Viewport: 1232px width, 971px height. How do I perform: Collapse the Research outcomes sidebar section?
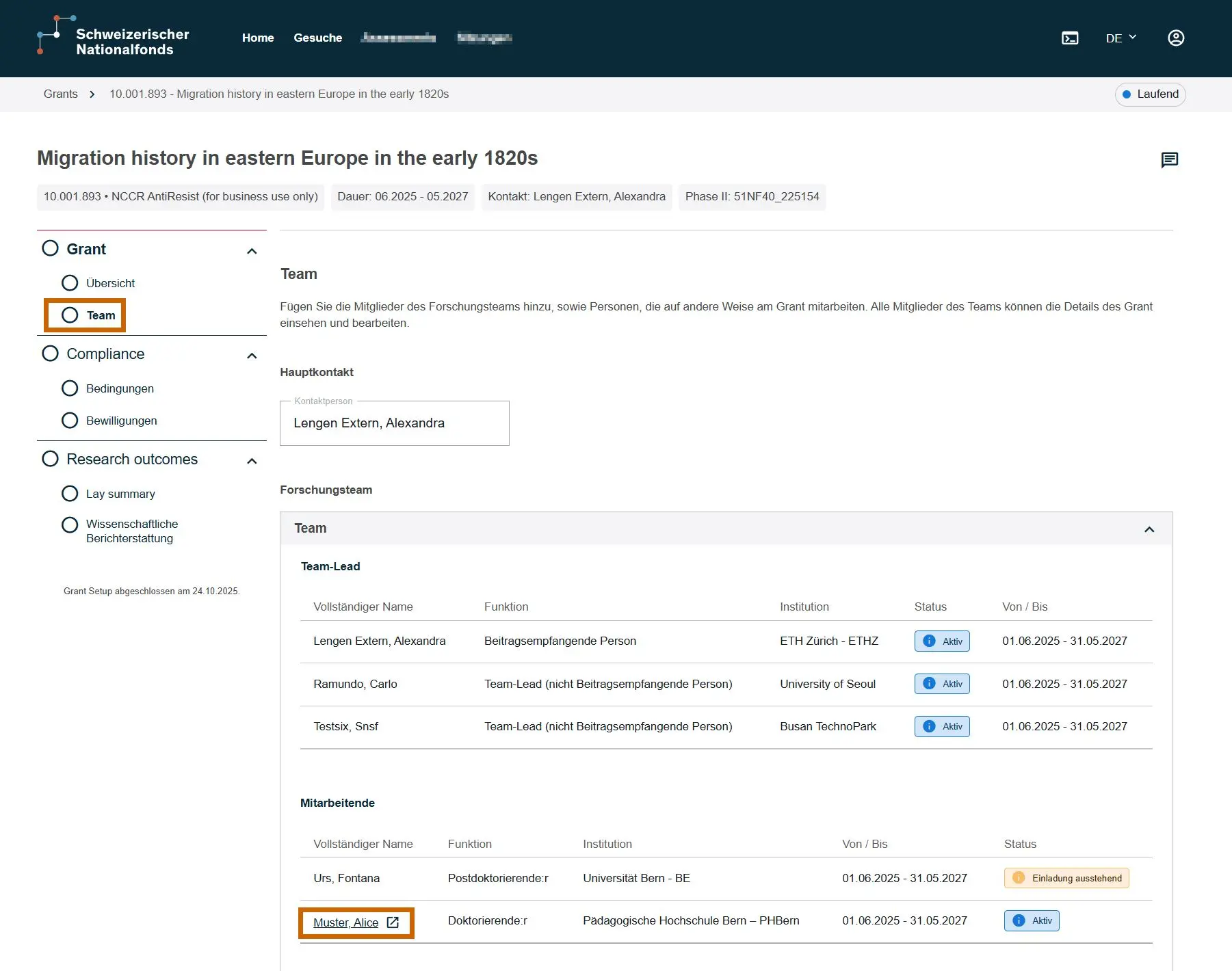(252, 461)
